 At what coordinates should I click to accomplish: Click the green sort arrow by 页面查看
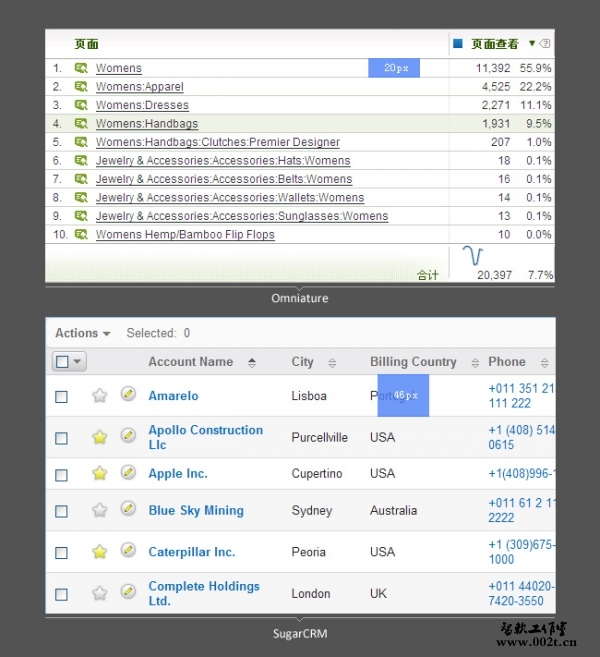(532, 44)
